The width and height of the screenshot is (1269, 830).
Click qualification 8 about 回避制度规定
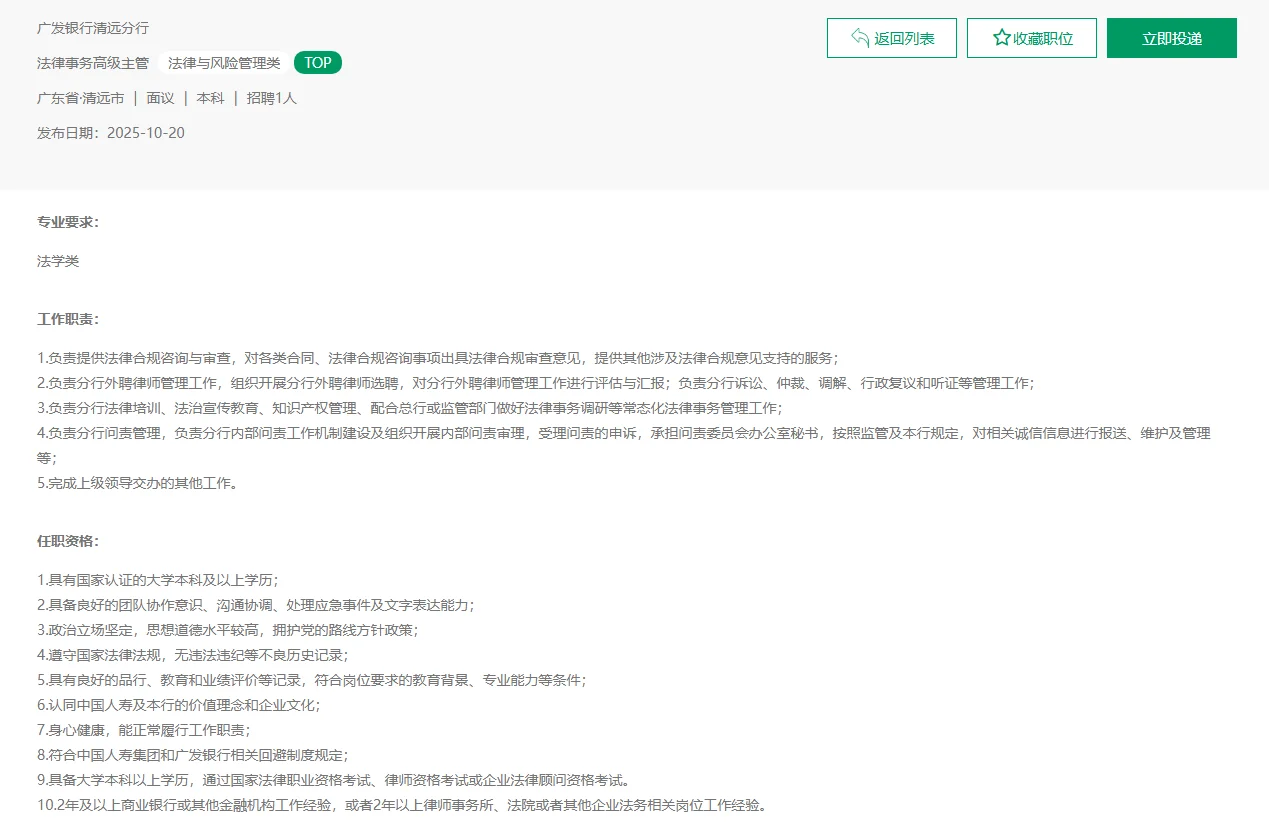[x=193, y=755]
